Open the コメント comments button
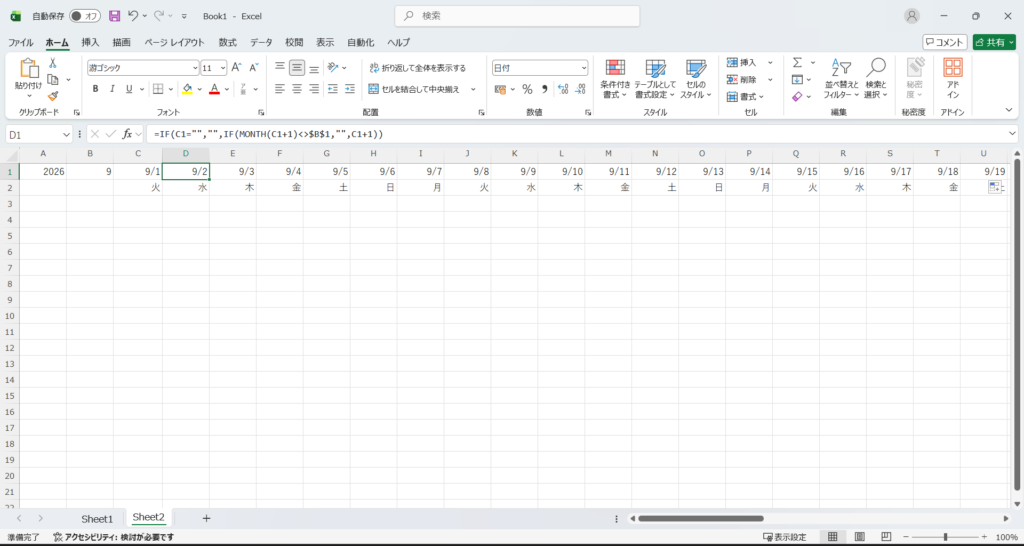The width and height of the screenshot is (1024, 546). (944, 42)
